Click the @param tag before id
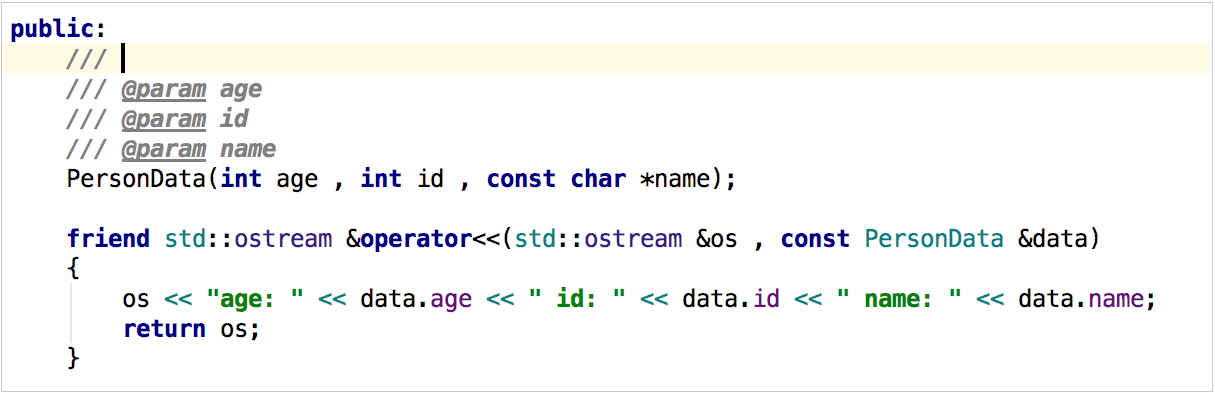1215x394 pixels. (x=164, y=119)
